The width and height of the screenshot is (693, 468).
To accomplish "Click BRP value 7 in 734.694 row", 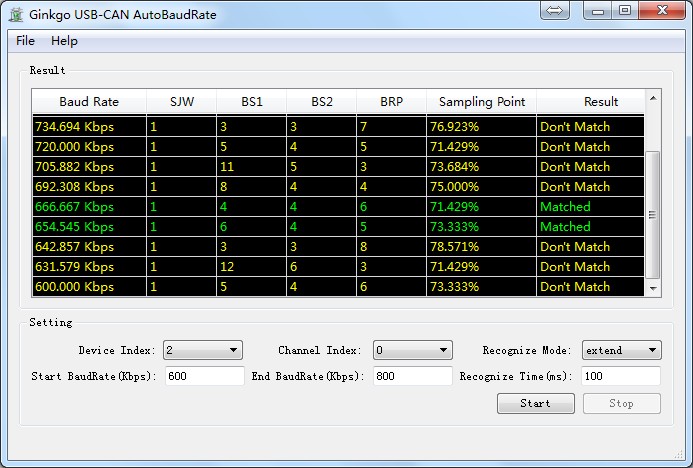I will pos(391,127).
